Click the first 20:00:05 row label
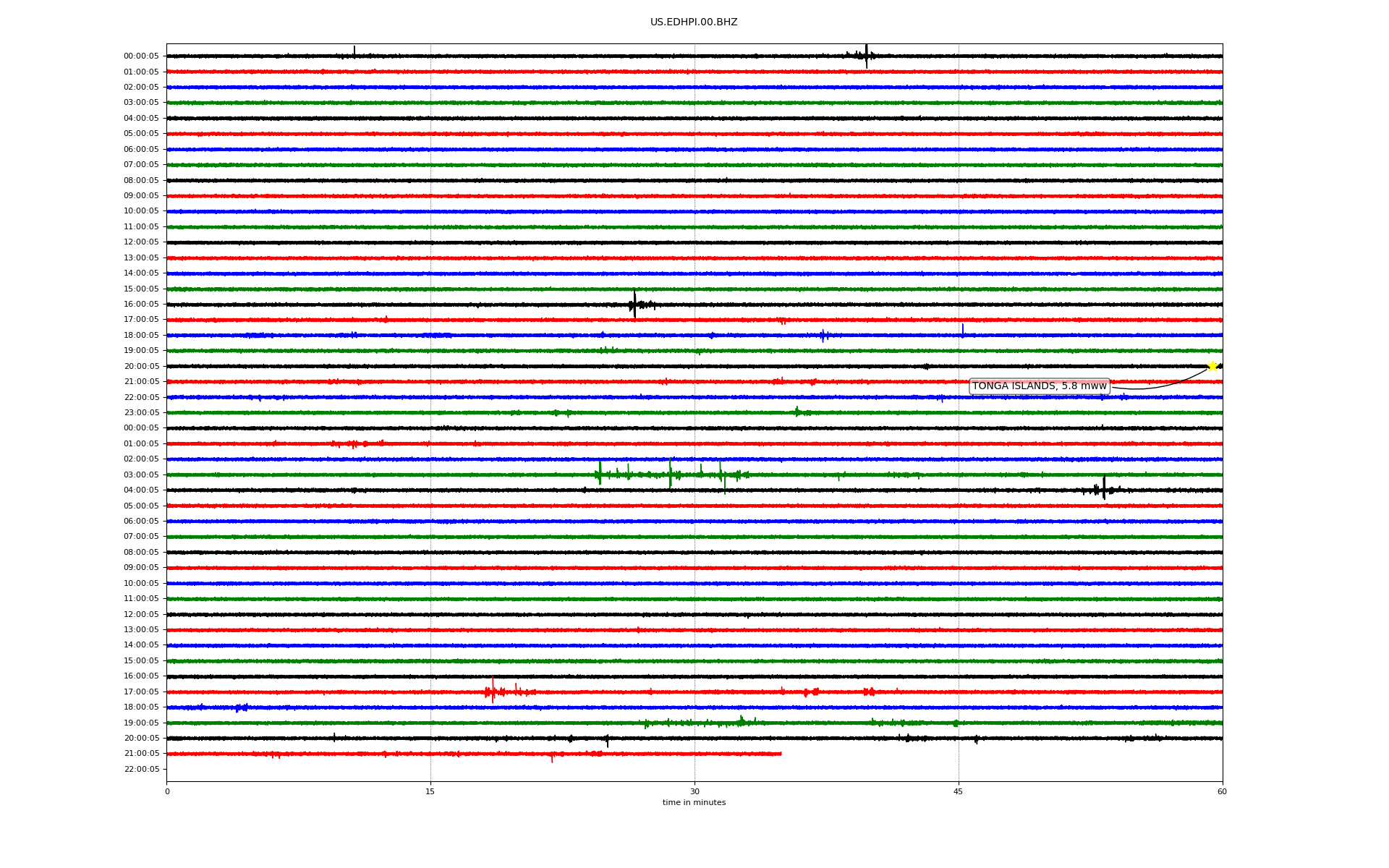1389x868 pixels. pyautogui.click(x=141, y=367)
